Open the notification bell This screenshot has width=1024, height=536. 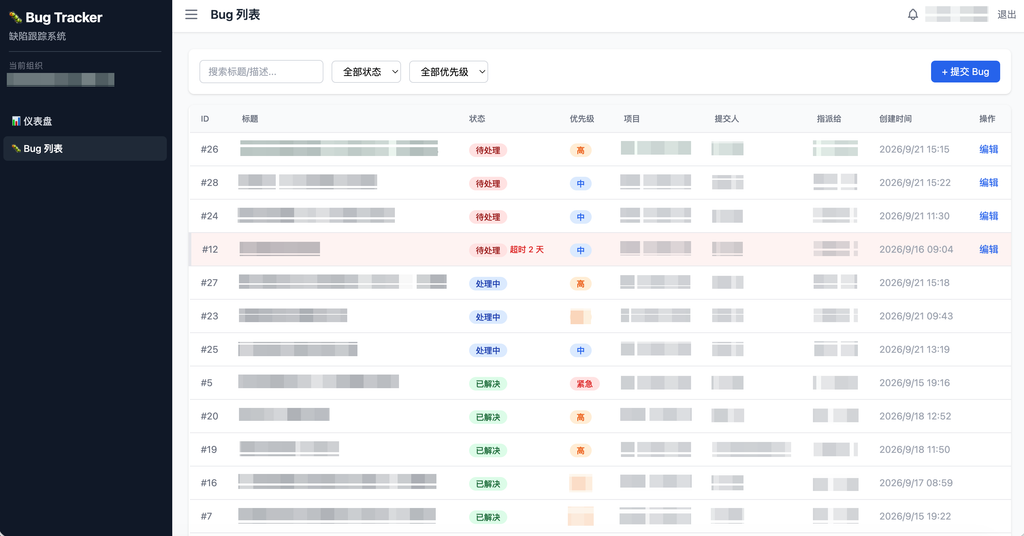pos(913,14)
